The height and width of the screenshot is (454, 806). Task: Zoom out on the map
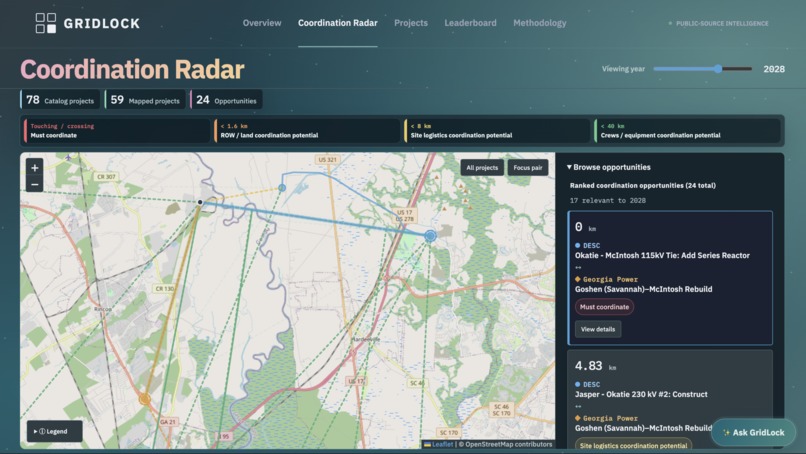34,185
